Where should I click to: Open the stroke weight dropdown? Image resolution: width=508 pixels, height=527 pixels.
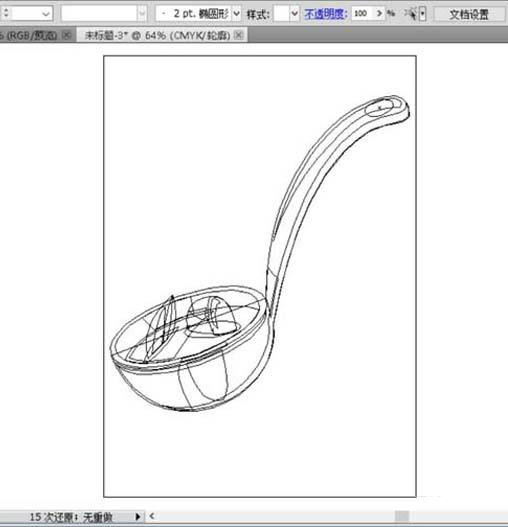coord(46,14)
